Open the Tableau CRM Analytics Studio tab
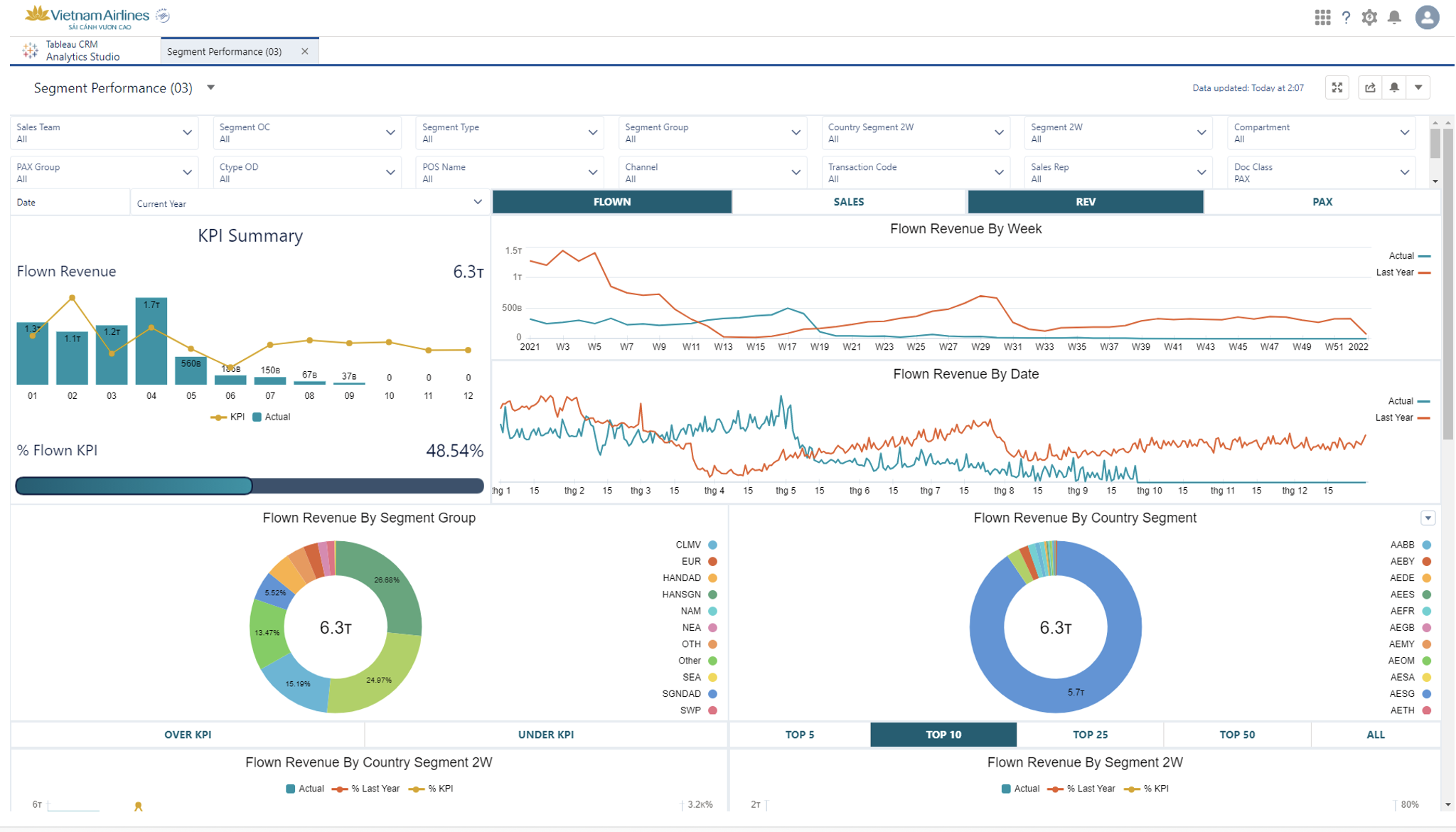 pos(85,50)
